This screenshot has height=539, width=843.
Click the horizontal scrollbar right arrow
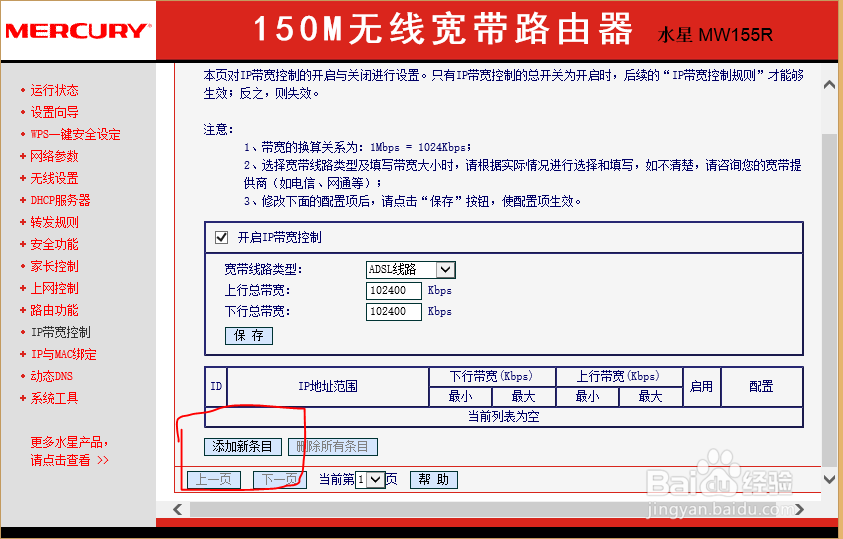point(799,509)
